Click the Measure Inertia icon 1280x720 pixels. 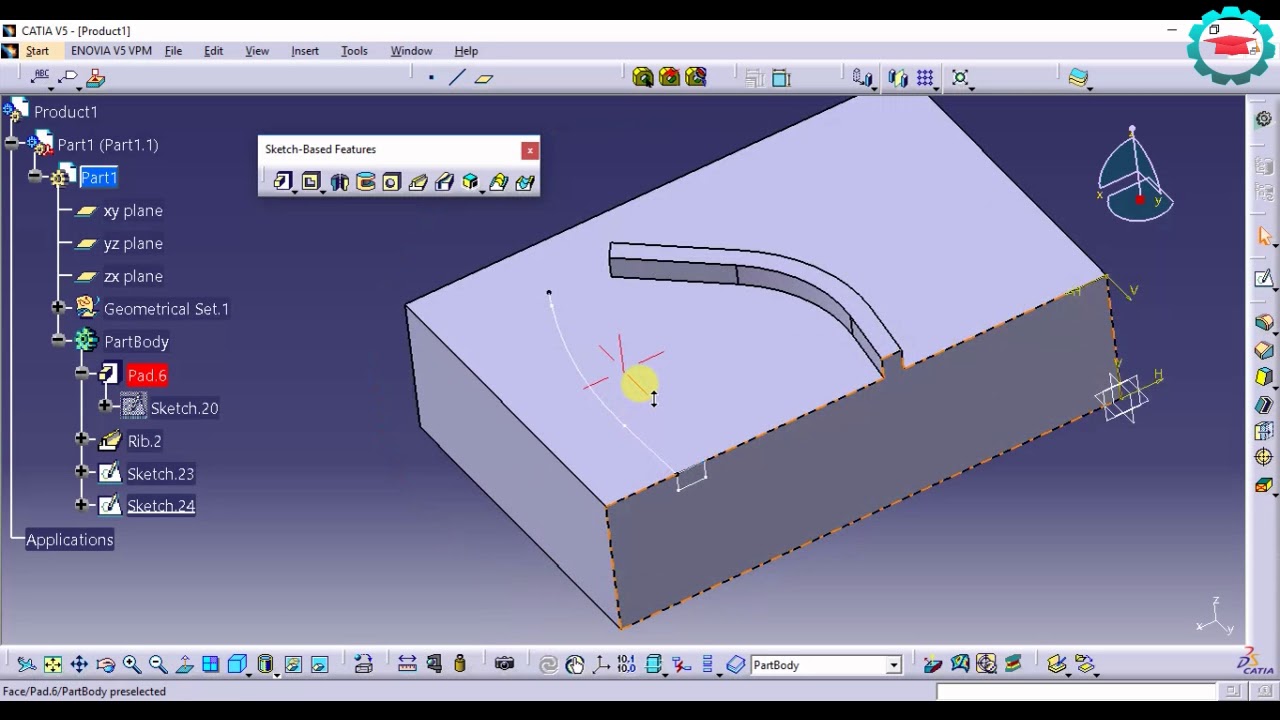pyautogui.click(x=460, y=664)
